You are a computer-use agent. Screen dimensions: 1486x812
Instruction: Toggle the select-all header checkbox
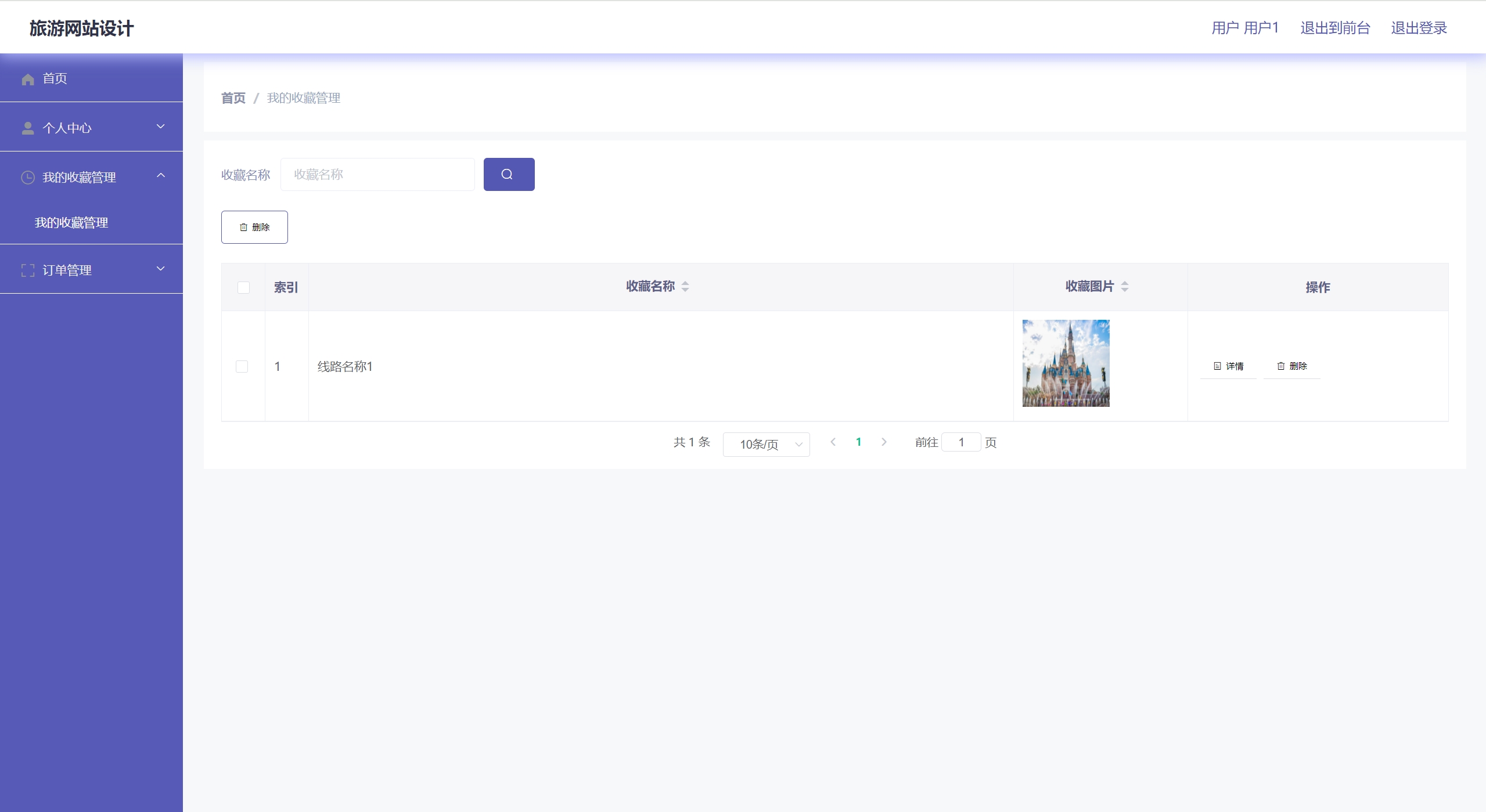click(243, 287)
